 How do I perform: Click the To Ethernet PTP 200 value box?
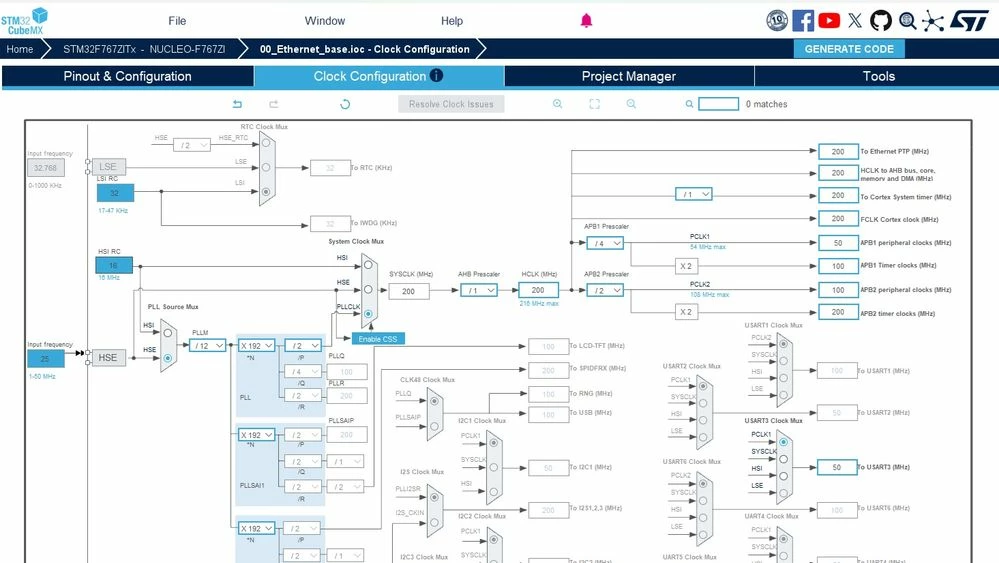(838, 152)
